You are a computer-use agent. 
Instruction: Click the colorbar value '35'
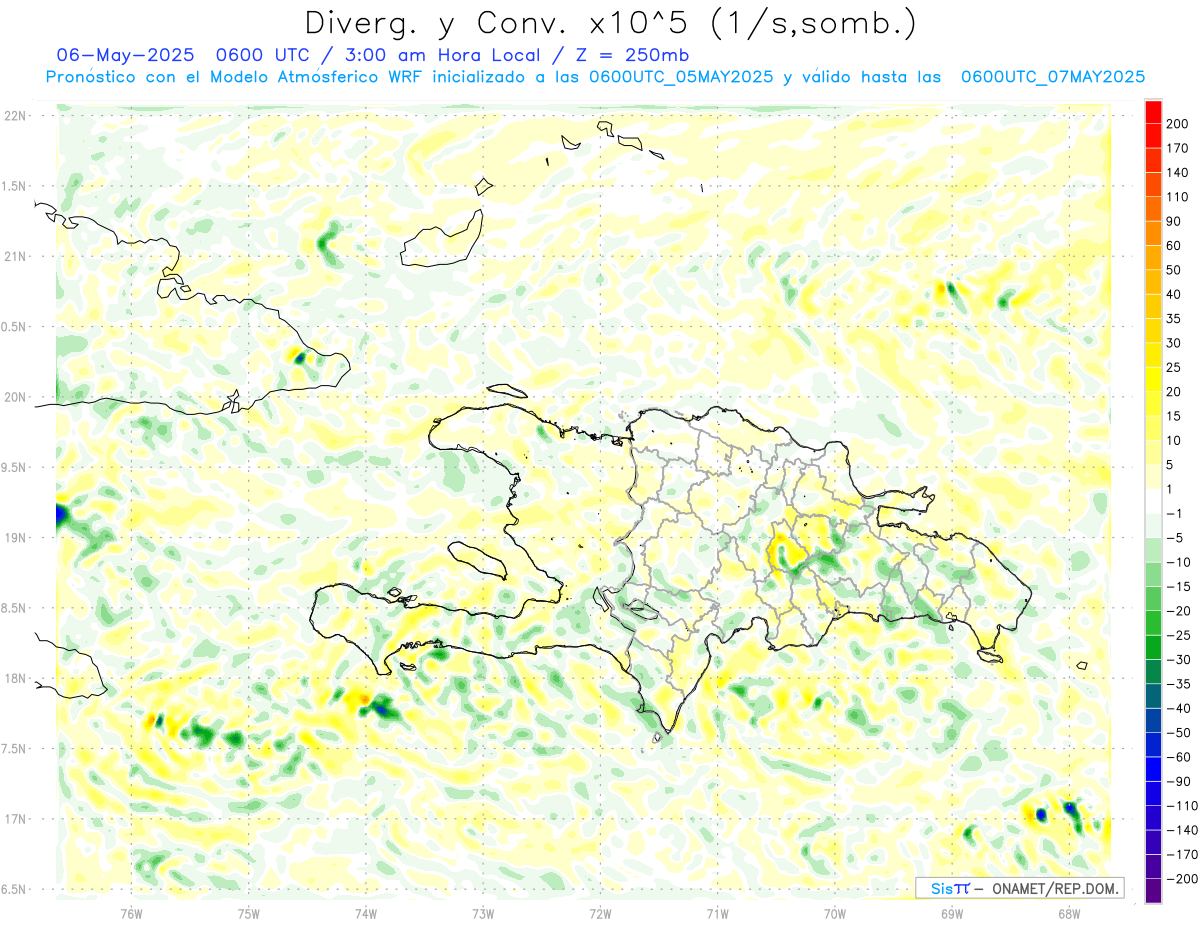pos(1175,319)
